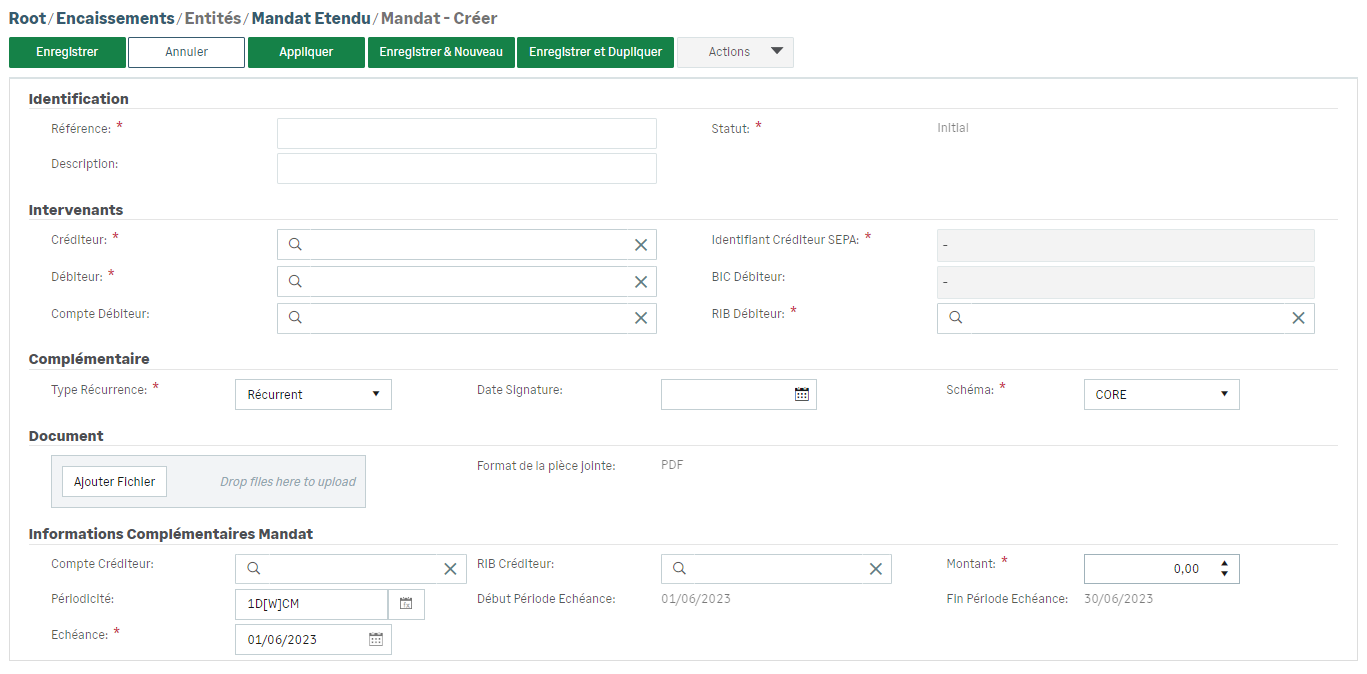This screenshot has height=674, width=1367.
Task: Clear the RIB Débiteur field
Action: click(1298, 318)
